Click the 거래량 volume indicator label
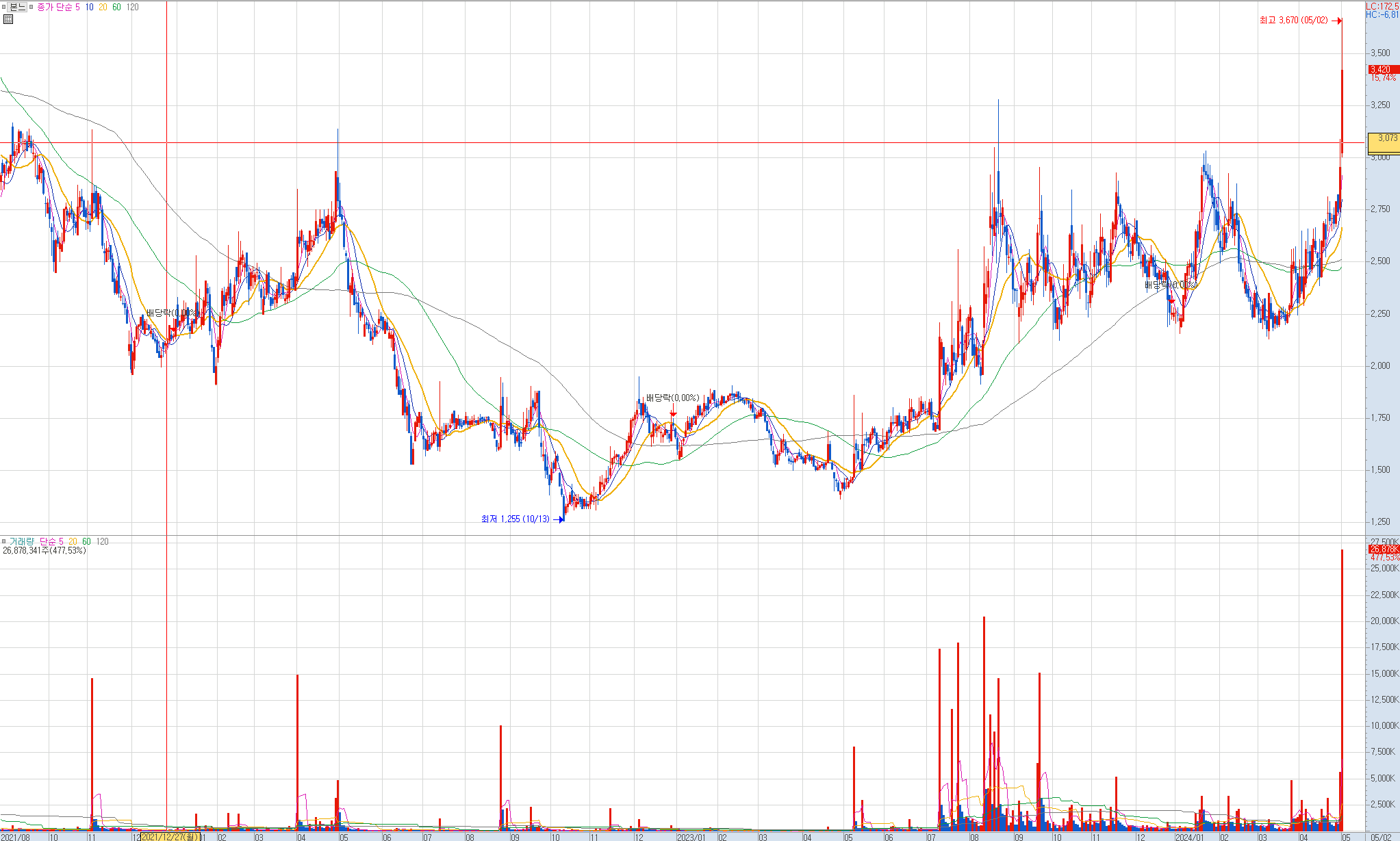 click(21, 541)
